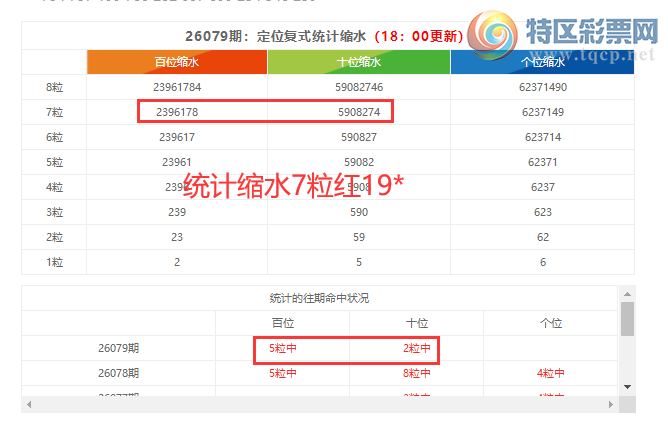The width and height of the screenshot is (668, 430).
Task: Select the 8粒 row label
Action: pyautogui.click(x=55, y=87)
